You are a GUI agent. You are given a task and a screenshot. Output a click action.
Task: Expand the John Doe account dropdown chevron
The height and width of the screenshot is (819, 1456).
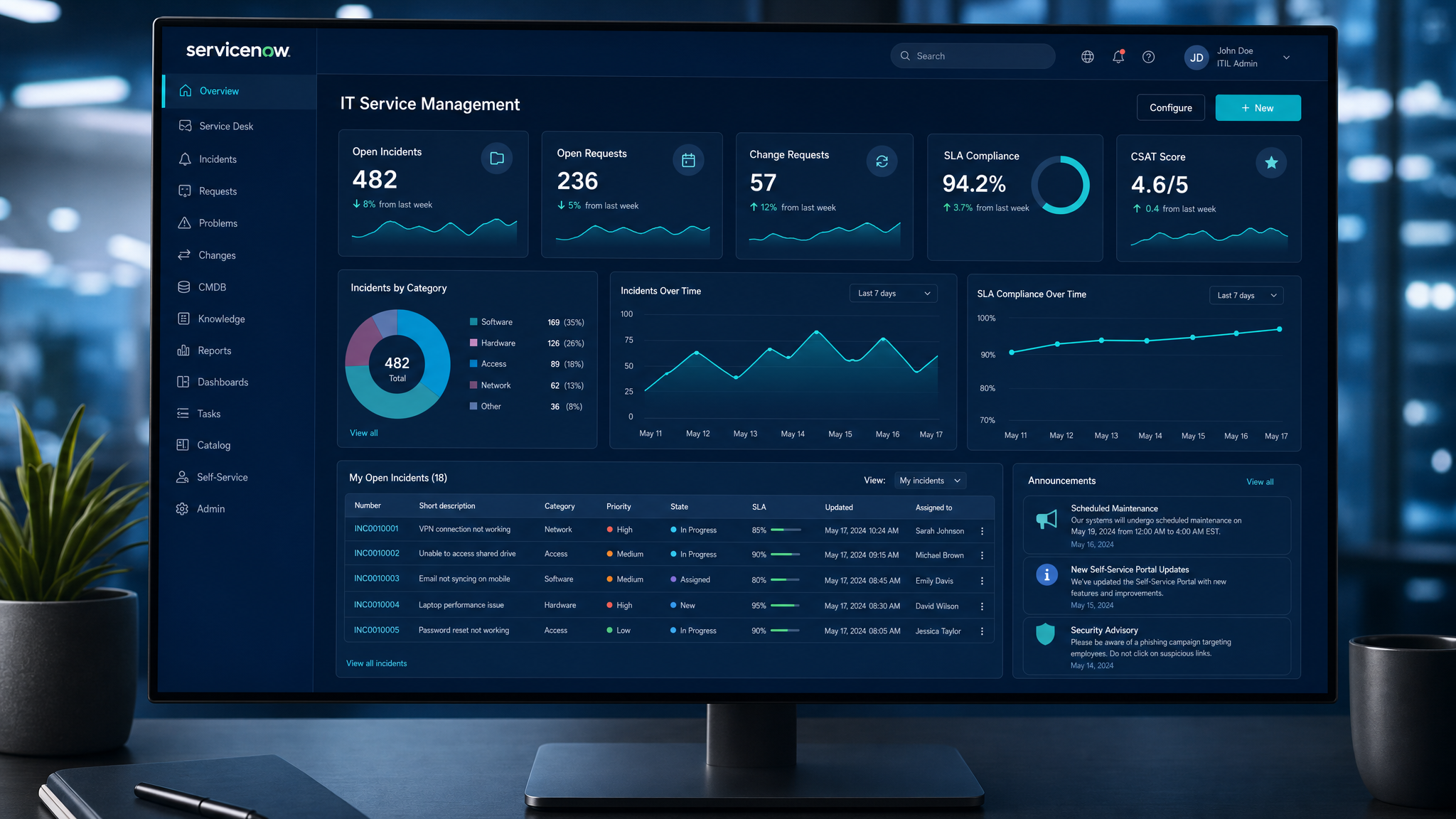click(x=1286, y=58)
